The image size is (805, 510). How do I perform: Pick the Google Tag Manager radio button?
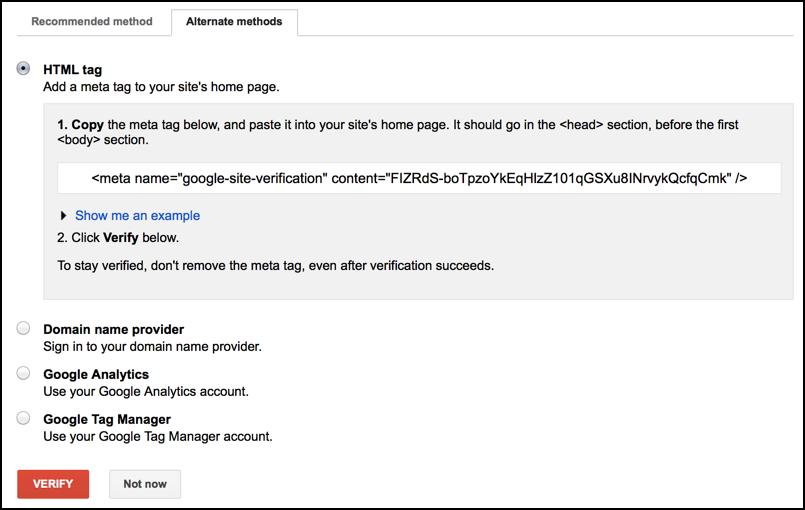(x=24, y=418)
